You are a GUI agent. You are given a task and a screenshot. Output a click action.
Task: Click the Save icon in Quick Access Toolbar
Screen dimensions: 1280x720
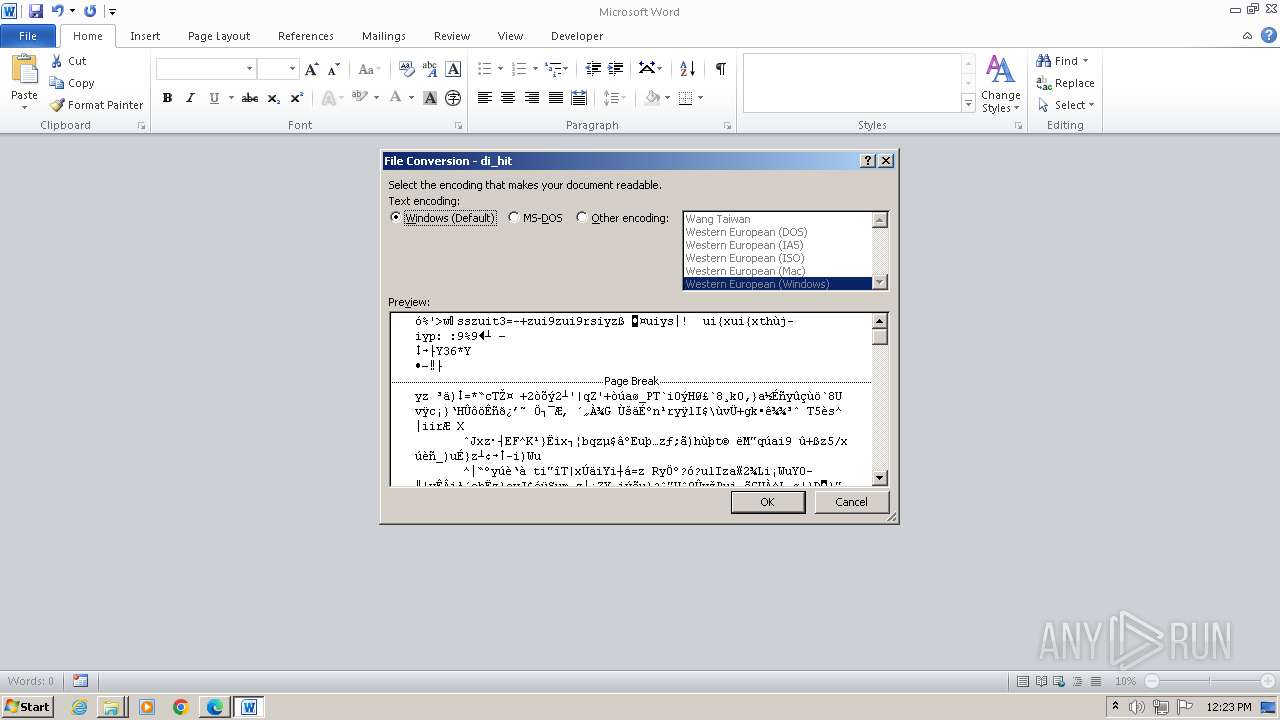[36, 11]
